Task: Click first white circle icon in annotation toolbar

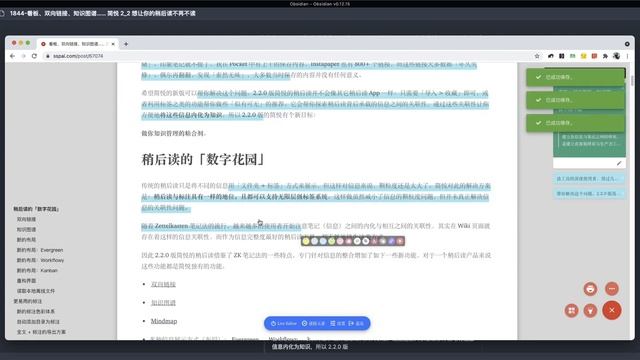Action: pyautogui.click(x=357, y=241)
